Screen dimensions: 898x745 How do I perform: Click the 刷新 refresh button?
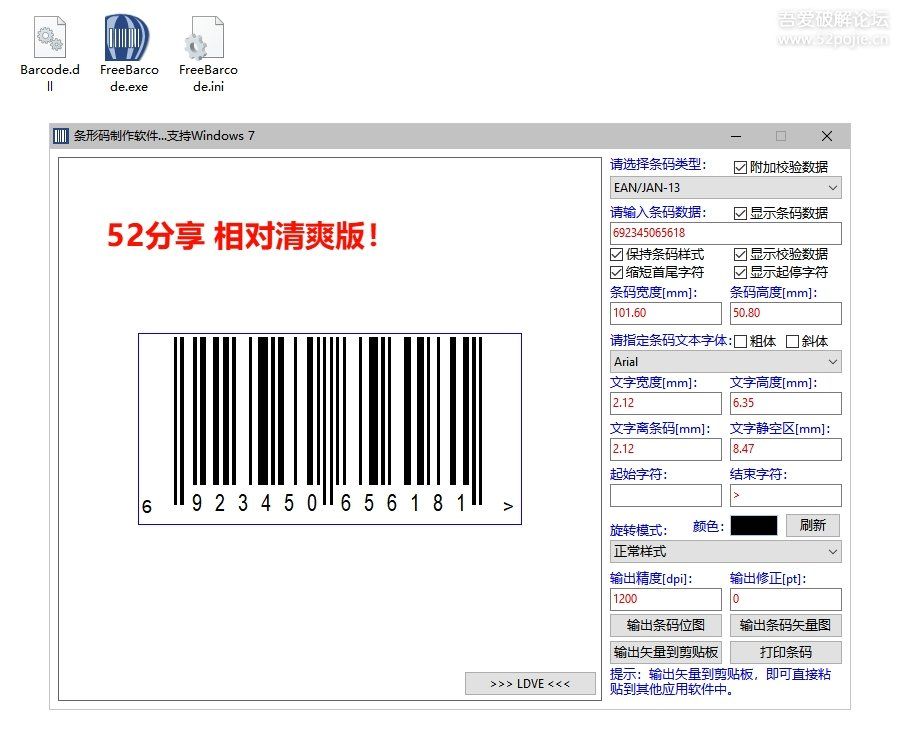click(813, 526)
